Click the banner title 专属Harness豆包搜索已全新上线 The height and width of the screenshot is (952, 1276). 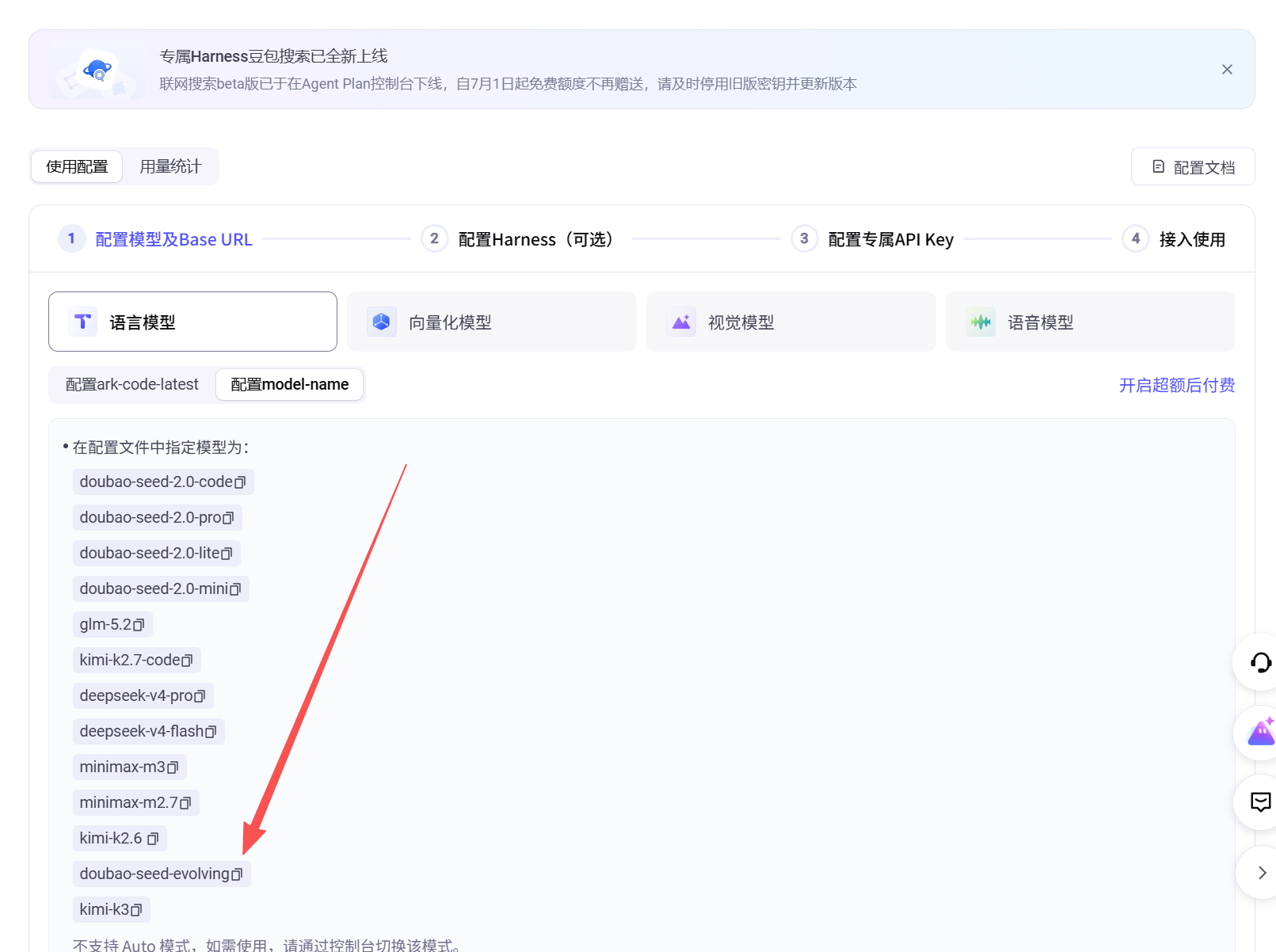pos(274,56)
